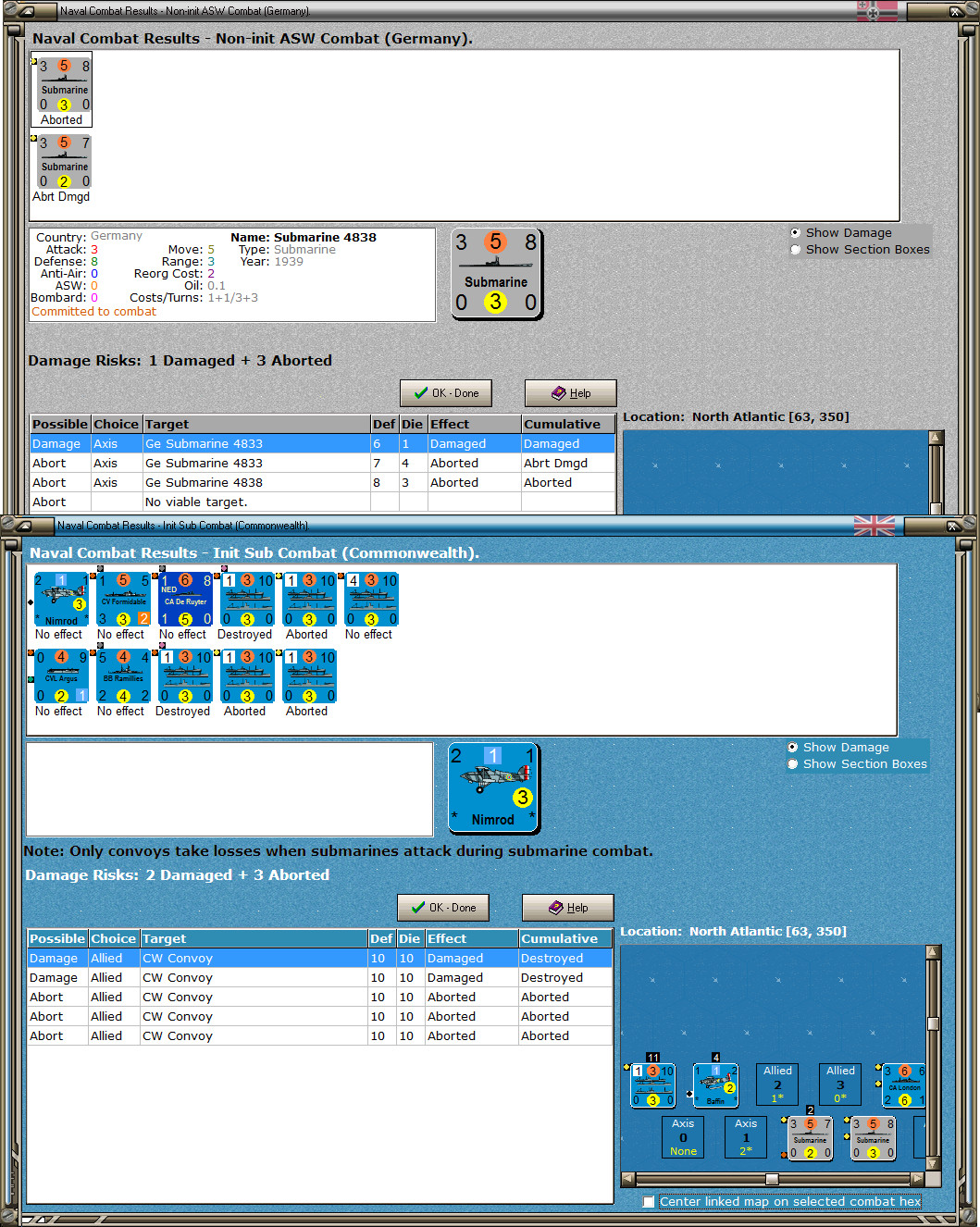
Task: Click 'Committed to combat' status text
Action: tap(94, 312)
